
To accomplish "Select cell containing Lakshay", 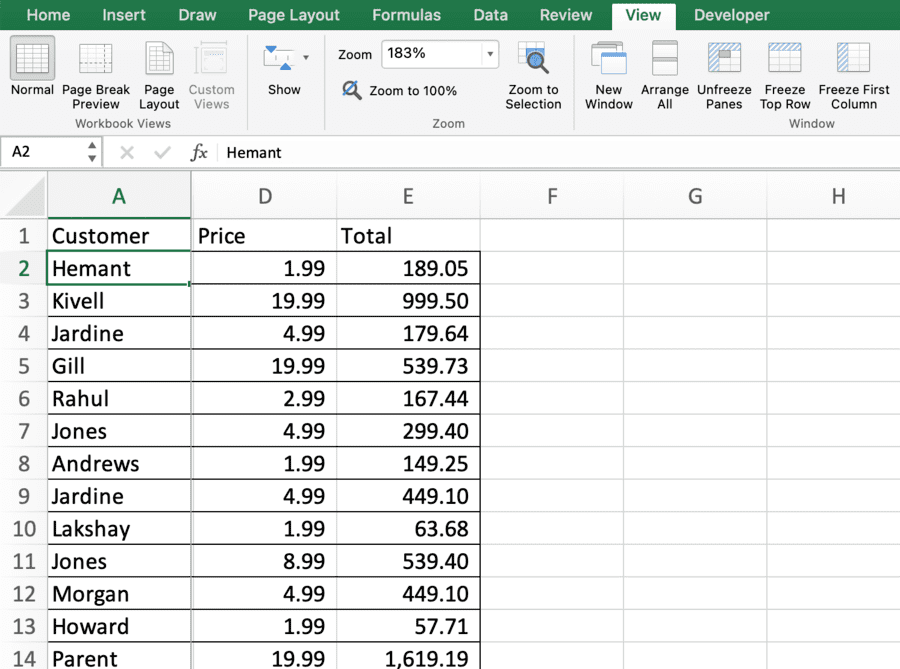I will [119, 528].
